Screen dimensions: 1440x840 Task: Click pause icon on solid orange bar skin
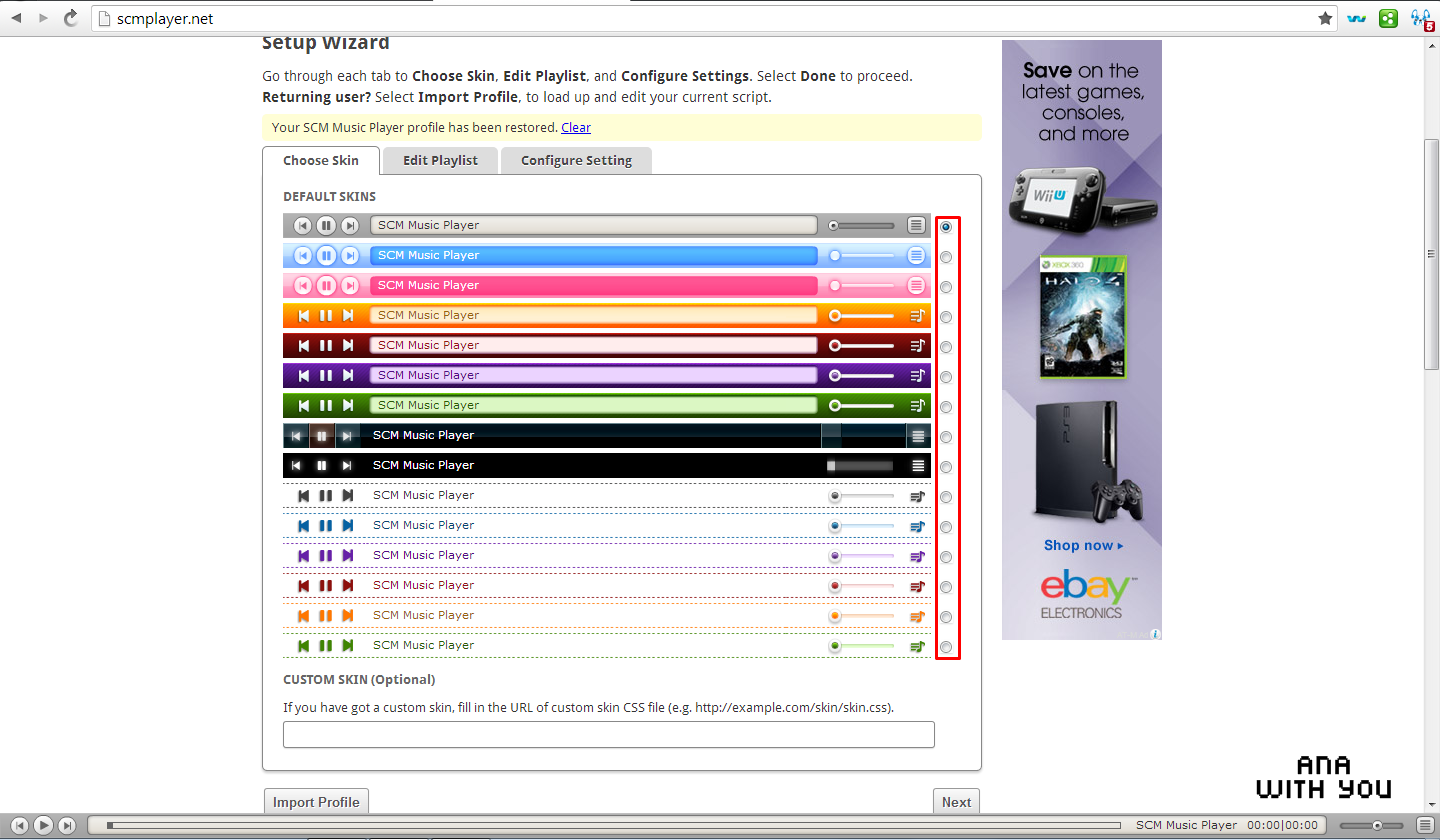tap(325, 315)
